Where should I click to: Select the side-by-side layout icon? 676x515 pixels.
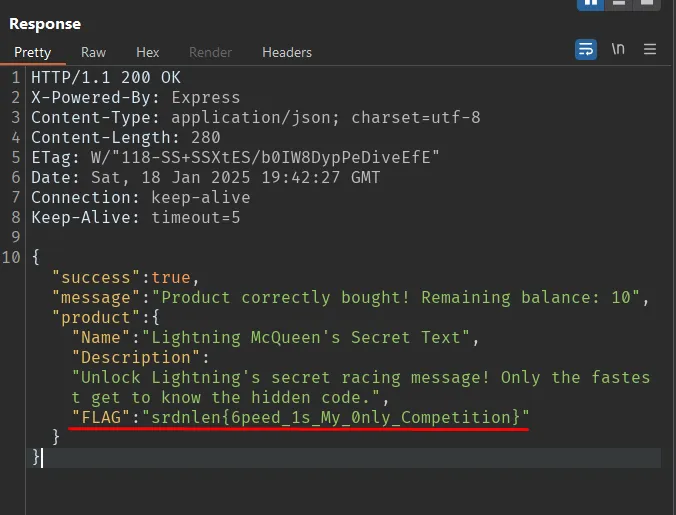(x=590, y=4)
